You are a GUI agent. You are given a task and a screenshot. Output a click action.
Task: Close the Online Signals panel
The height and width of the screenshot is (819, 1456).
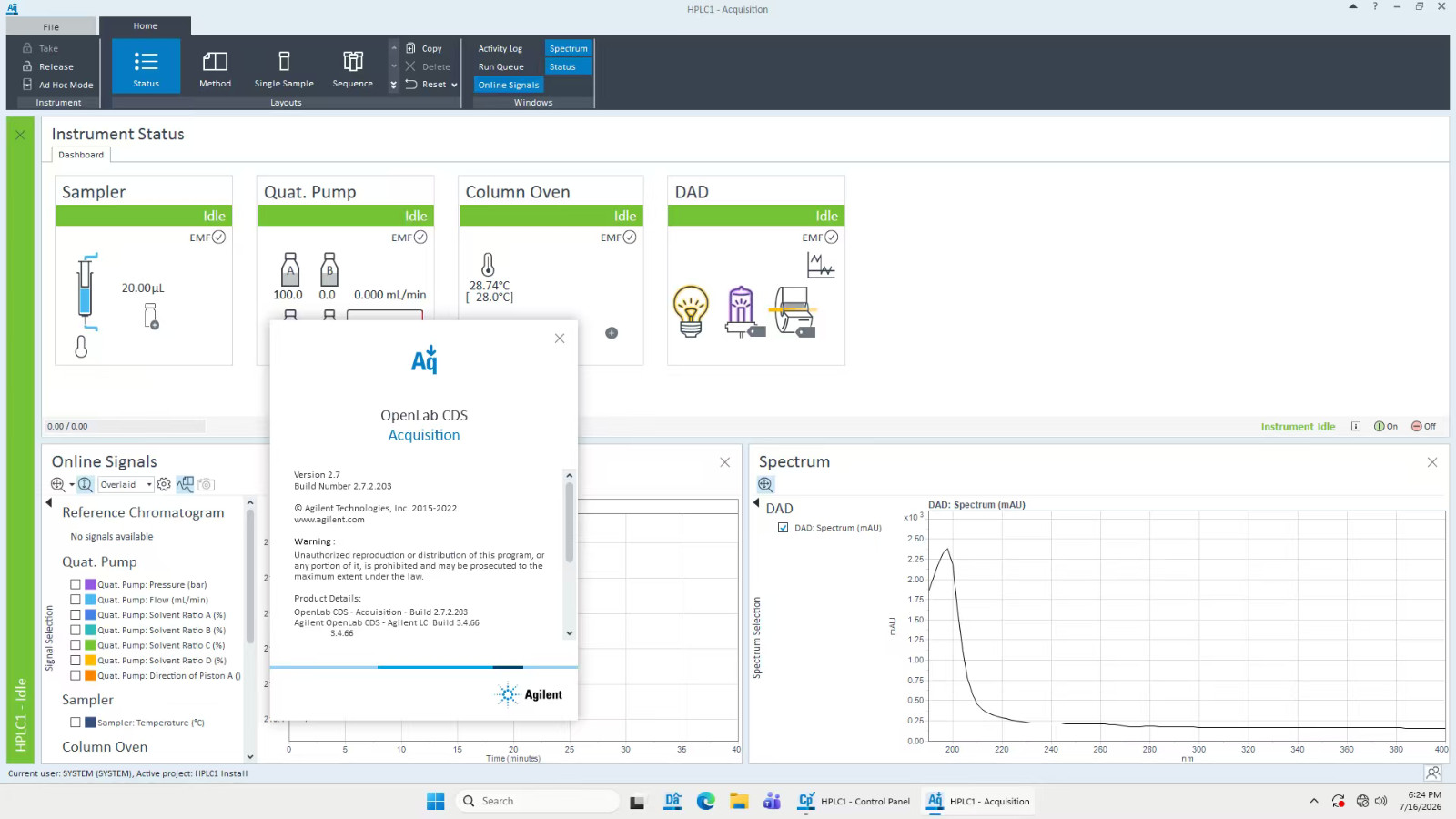point(725,462)
